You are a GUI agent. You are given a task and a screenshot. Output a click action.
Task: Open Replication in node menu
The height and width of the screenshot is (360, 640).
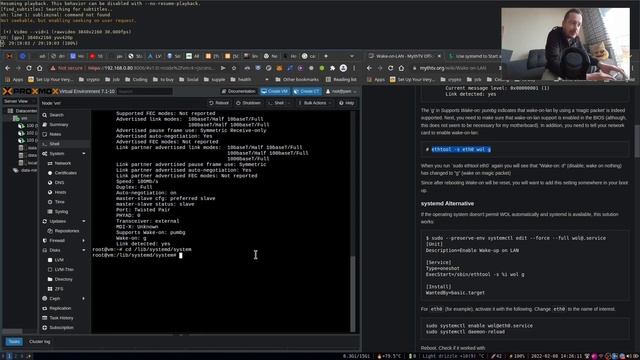[x=60, y=308]
